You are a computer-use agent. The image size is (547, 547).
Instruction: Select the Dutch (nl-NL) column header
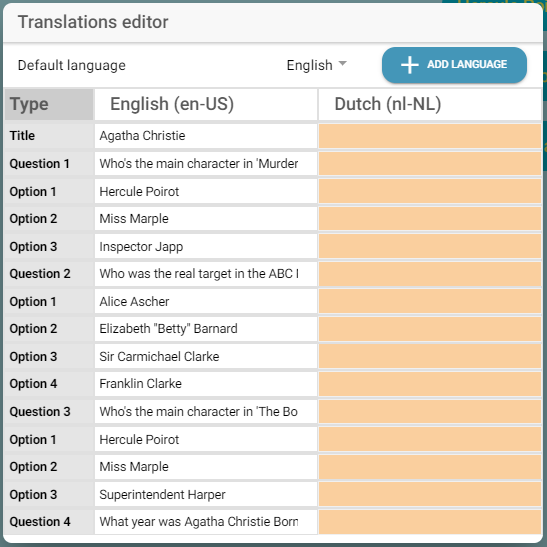(x=430, y=104)
